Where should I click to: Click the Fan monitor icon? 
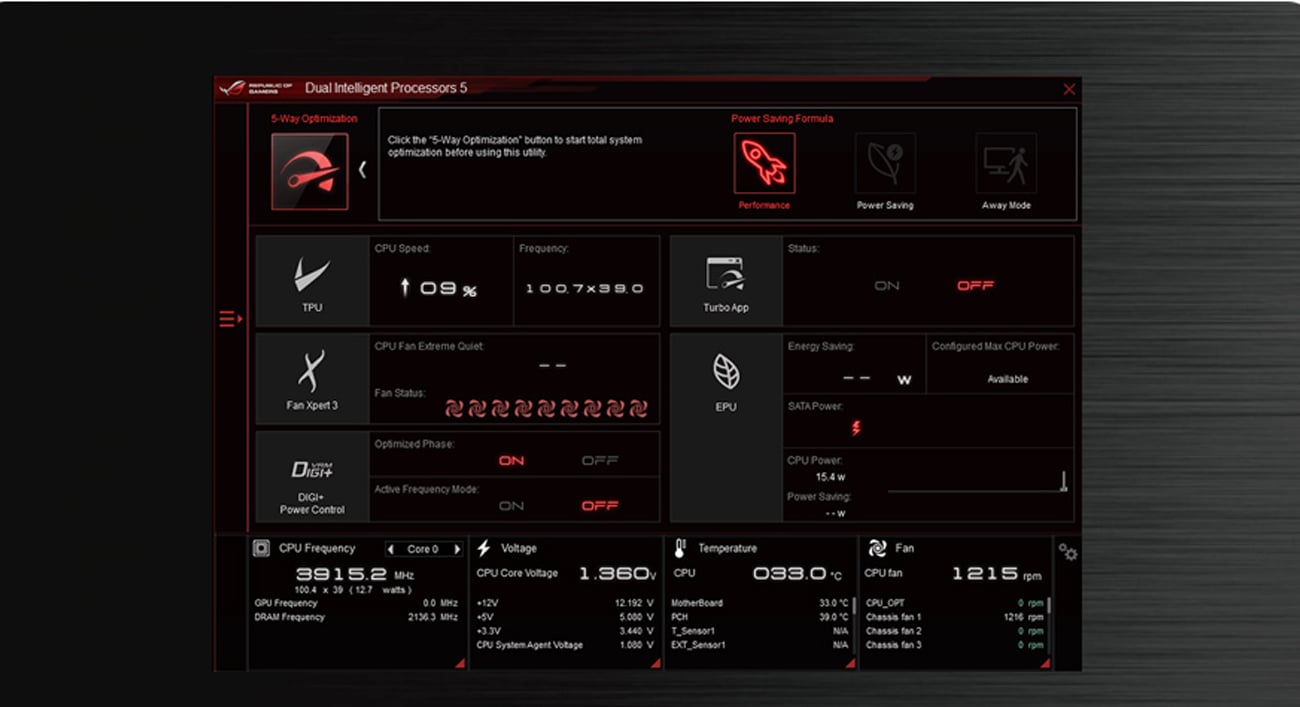coord(877,548)
